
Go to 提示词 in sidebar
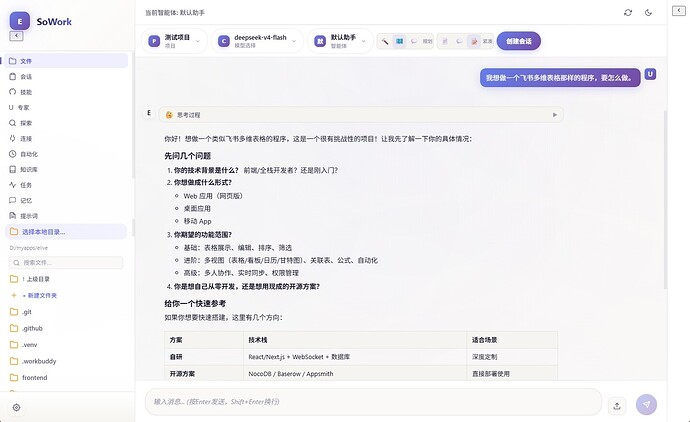pyautogui.click(x=66, y=216)
